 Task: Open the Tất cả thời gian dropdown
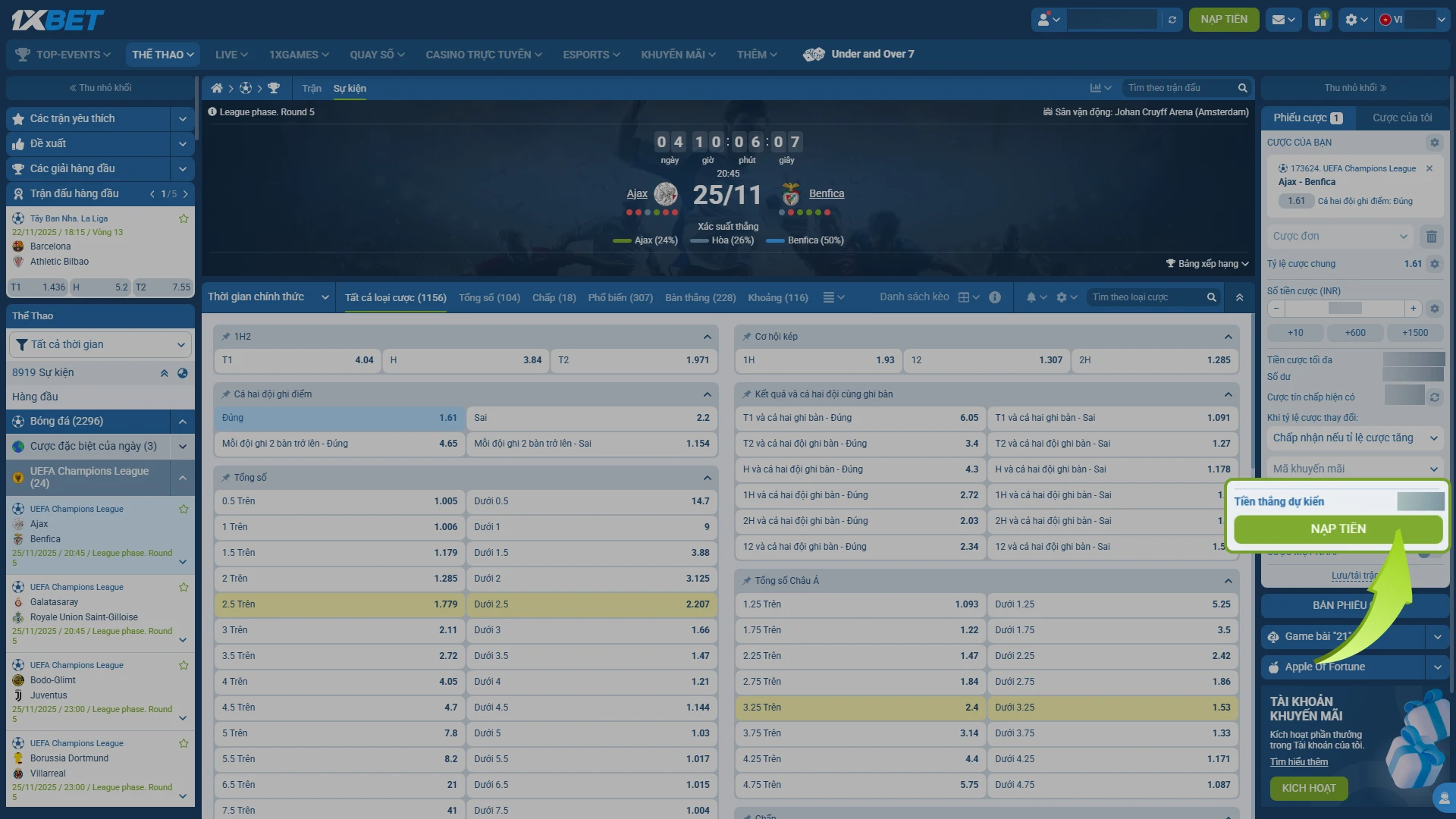click(x=99, y=345)
